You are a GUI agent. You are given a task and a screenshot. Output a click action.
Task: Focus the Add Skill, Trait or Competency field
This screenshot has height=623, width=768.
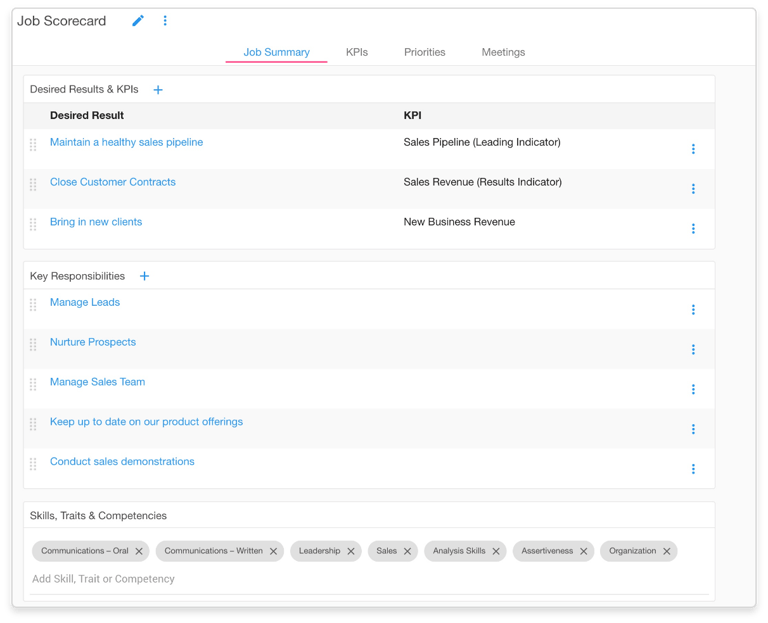pos(369,579)
